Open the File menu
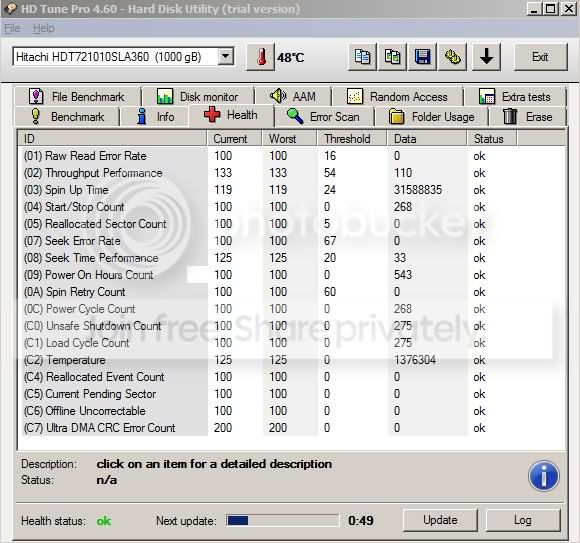The image size is (580, 543). tap(12, 28)
